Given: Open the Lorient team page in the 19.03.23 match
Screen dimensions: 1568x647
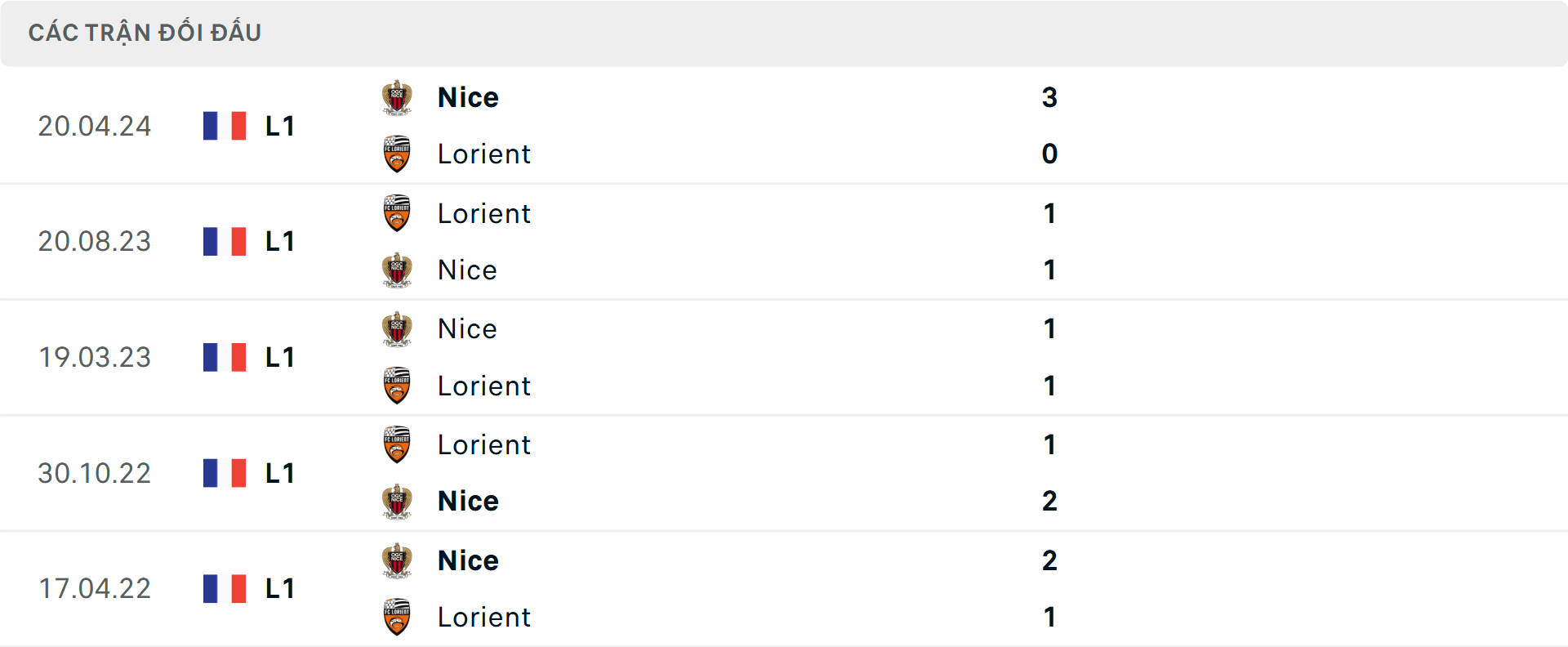Looking at the screenshot, I should [x=483, y=386].
